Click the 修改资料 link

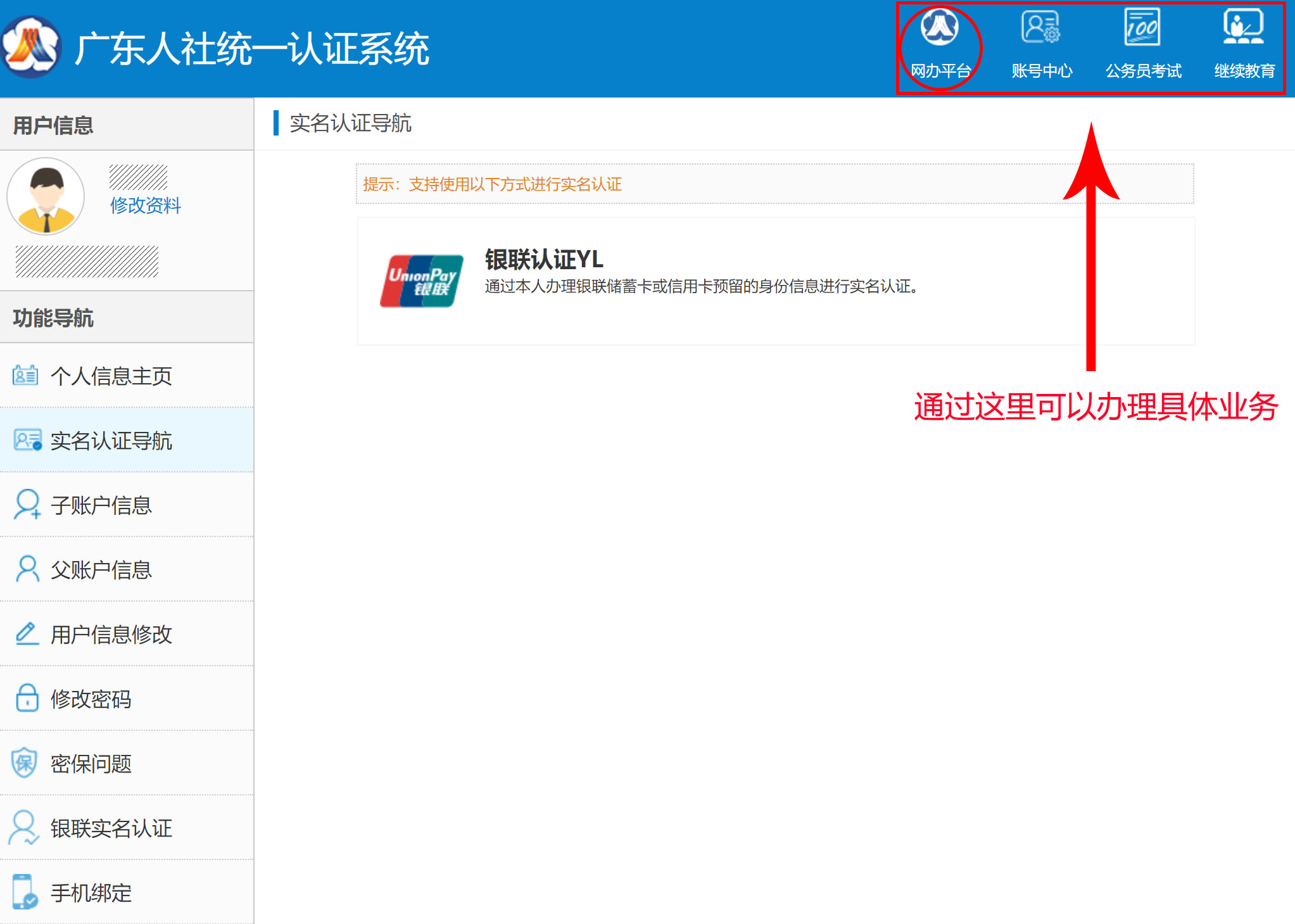[x=145, y=205]
